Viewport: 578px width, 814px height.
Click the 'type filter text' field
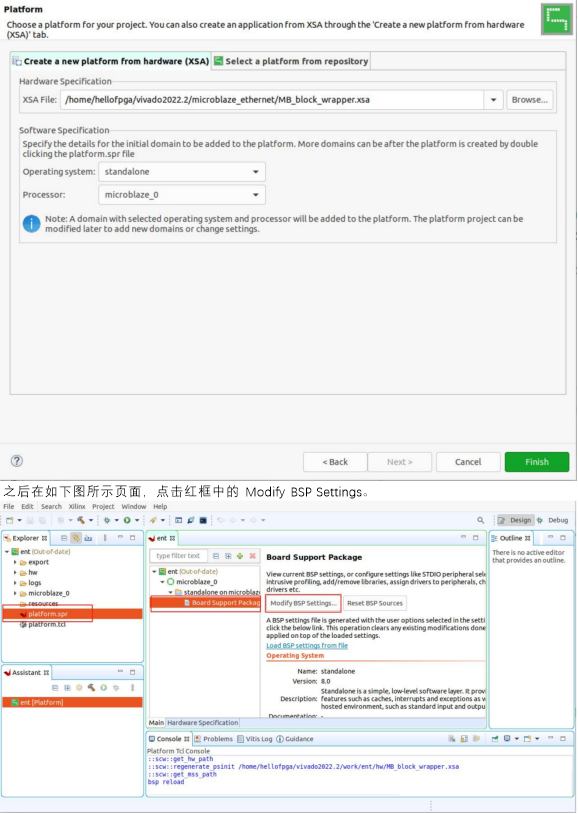179,556
